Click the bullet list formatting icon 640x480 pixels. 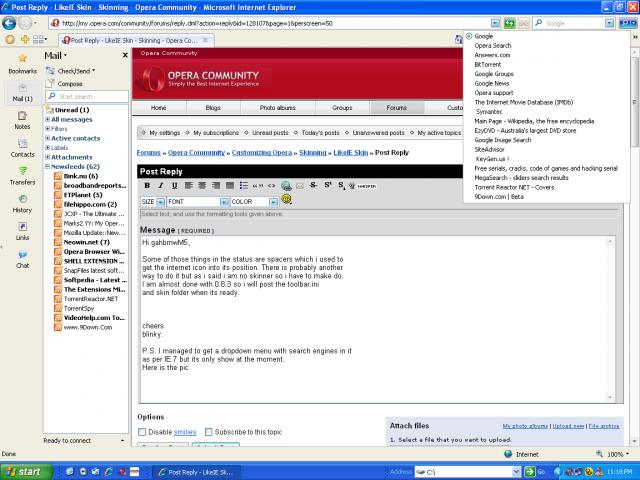(244, 186)
